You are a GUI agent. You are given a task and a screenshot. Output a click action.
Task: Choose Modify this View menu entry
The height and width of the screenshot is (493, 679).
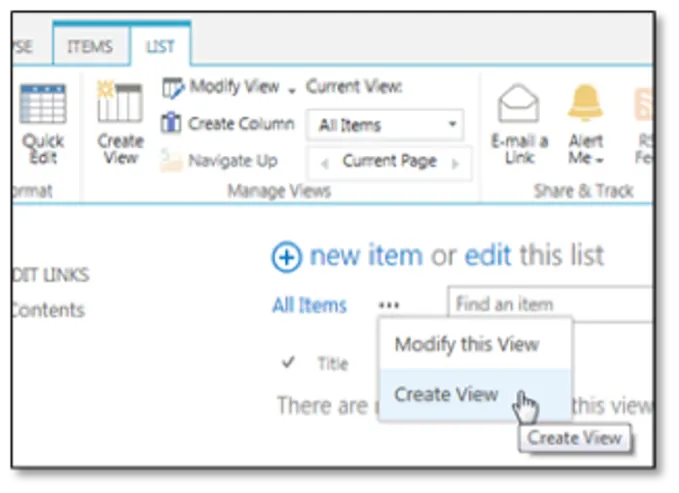click(475, 345)
